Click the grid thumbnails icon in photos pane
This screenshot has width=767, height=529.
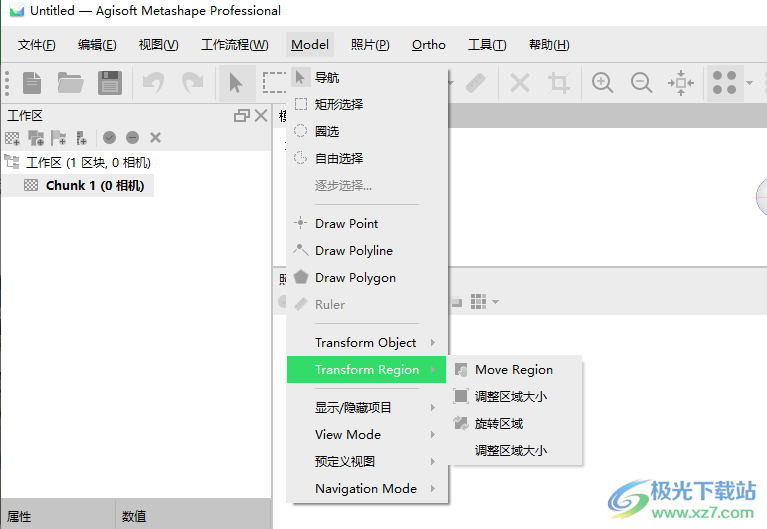click(x=478, y=302)
